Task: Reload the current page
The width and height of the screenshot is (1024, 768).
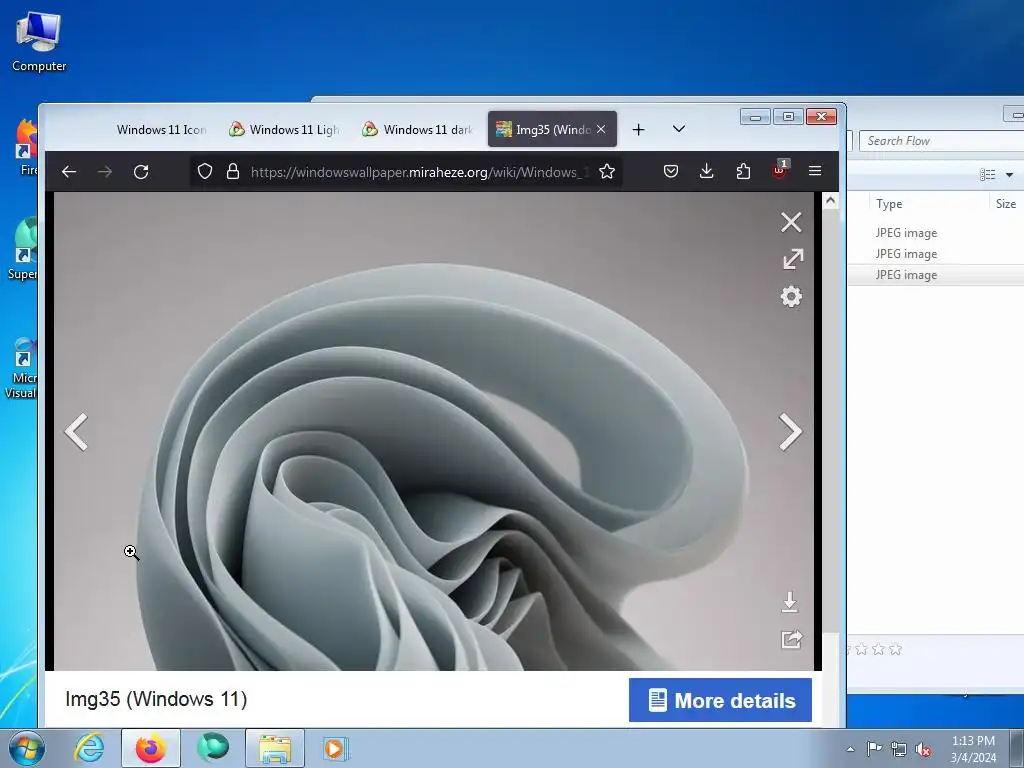Action: (x=141, y=172)
